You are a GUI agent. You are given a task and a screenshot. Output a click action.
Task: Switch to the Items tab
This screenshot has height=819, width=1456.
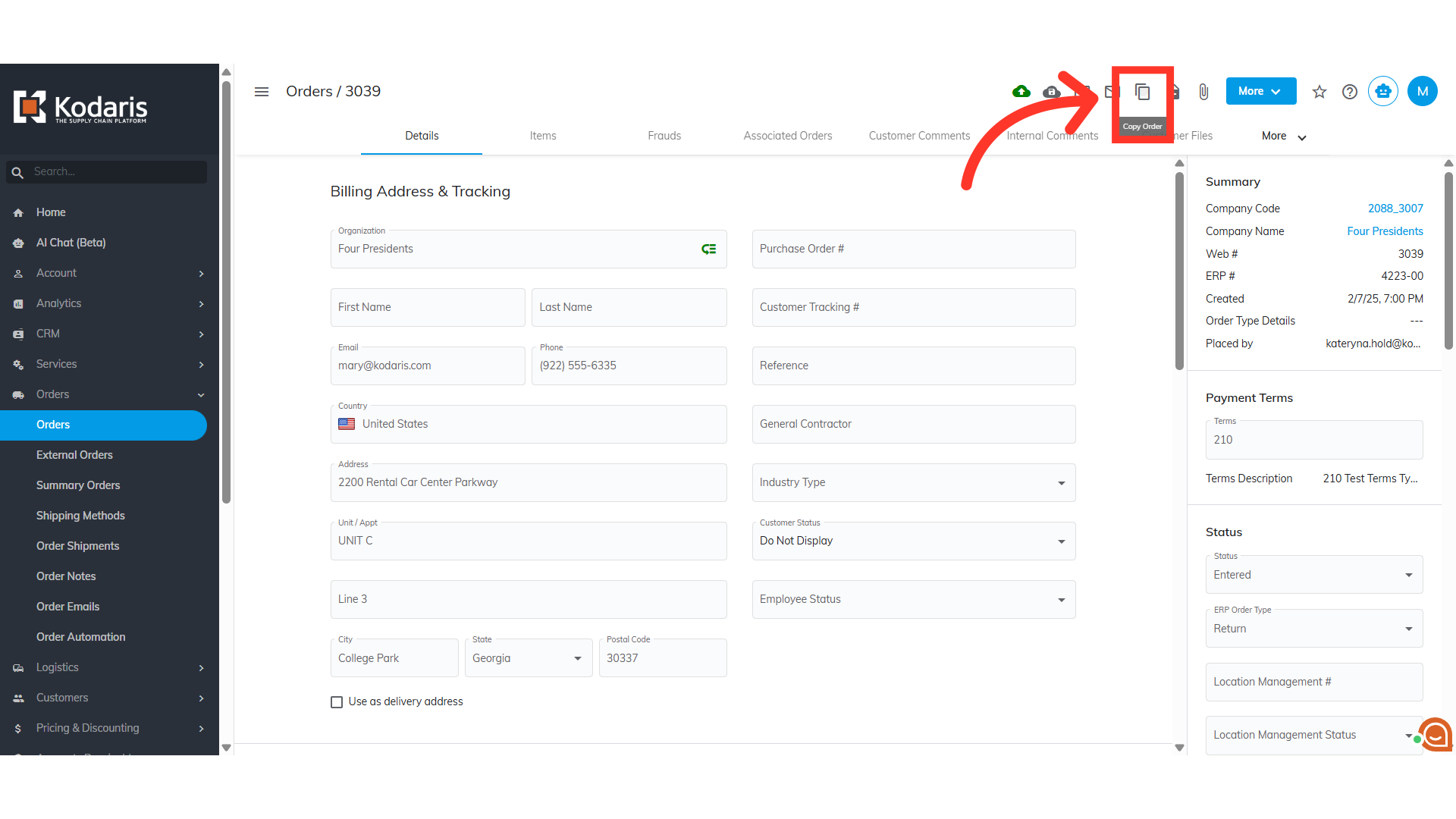click(x=543, y=136)
